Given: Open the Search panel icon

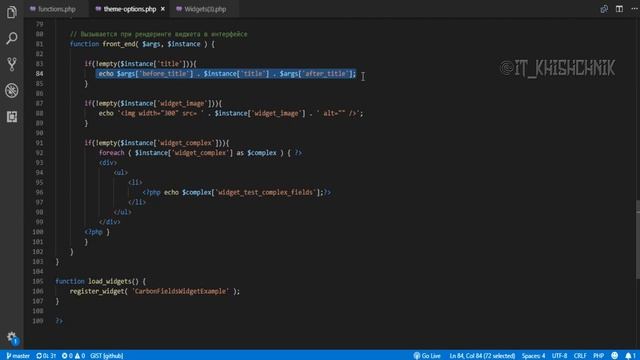Looking at the screenshot, I should click(x=11, y=38).
